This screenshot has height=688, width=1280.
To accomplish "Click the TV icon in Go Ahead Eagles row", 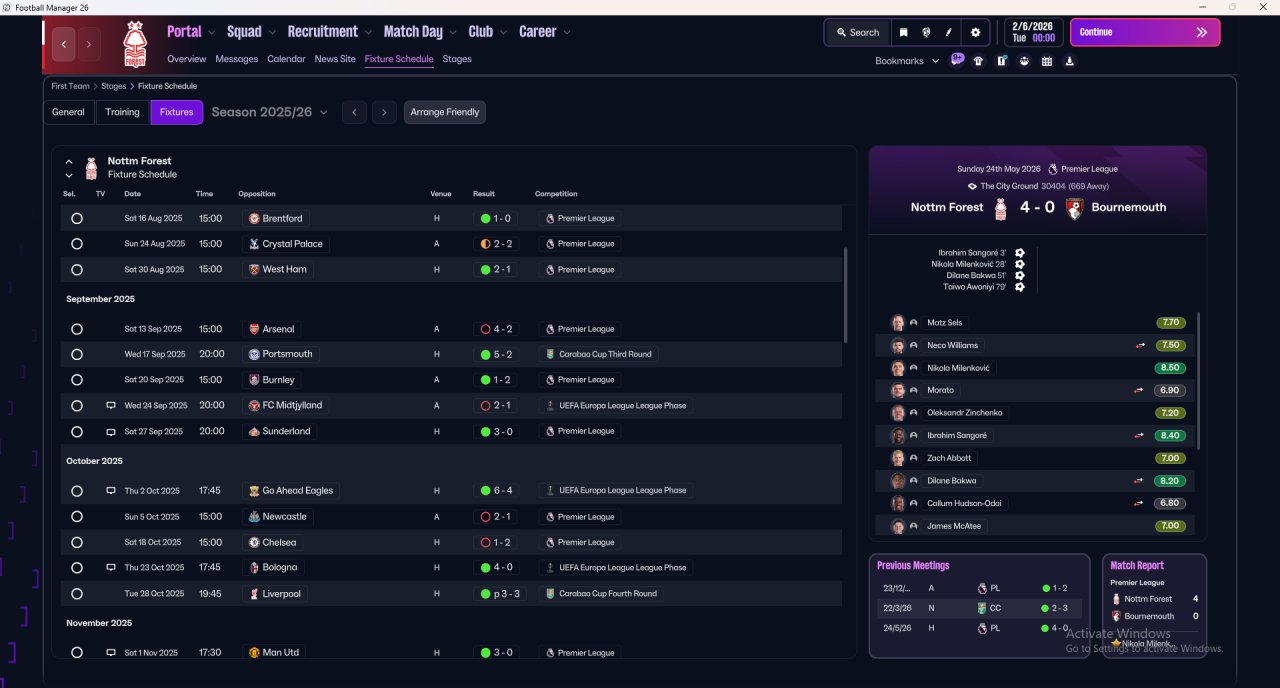I will click(x=111, y=491).
